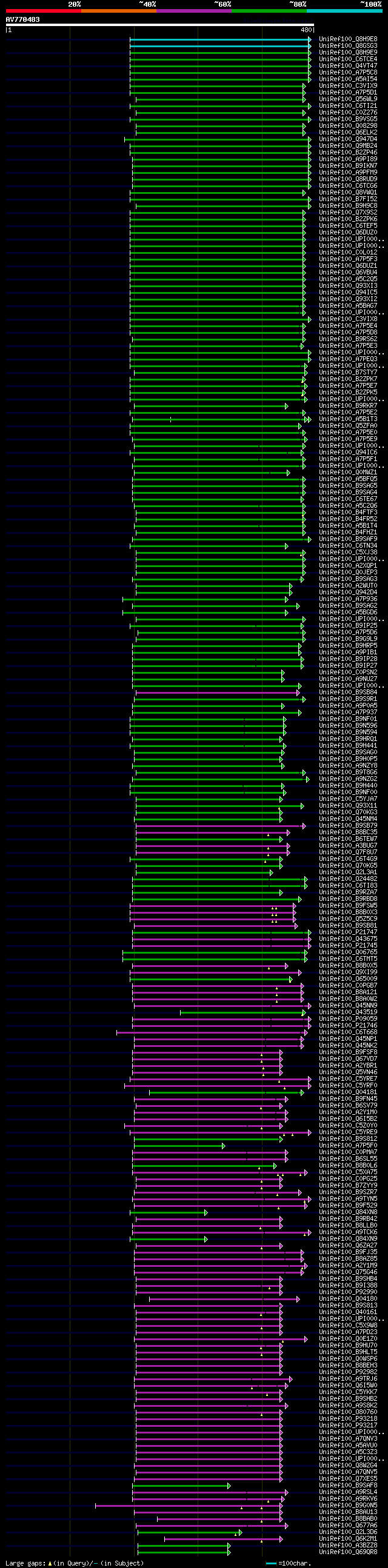Select hit UniRef100_B9HRP5
The width and height of the screenshot is (388, 1568).
pos(348,646)
